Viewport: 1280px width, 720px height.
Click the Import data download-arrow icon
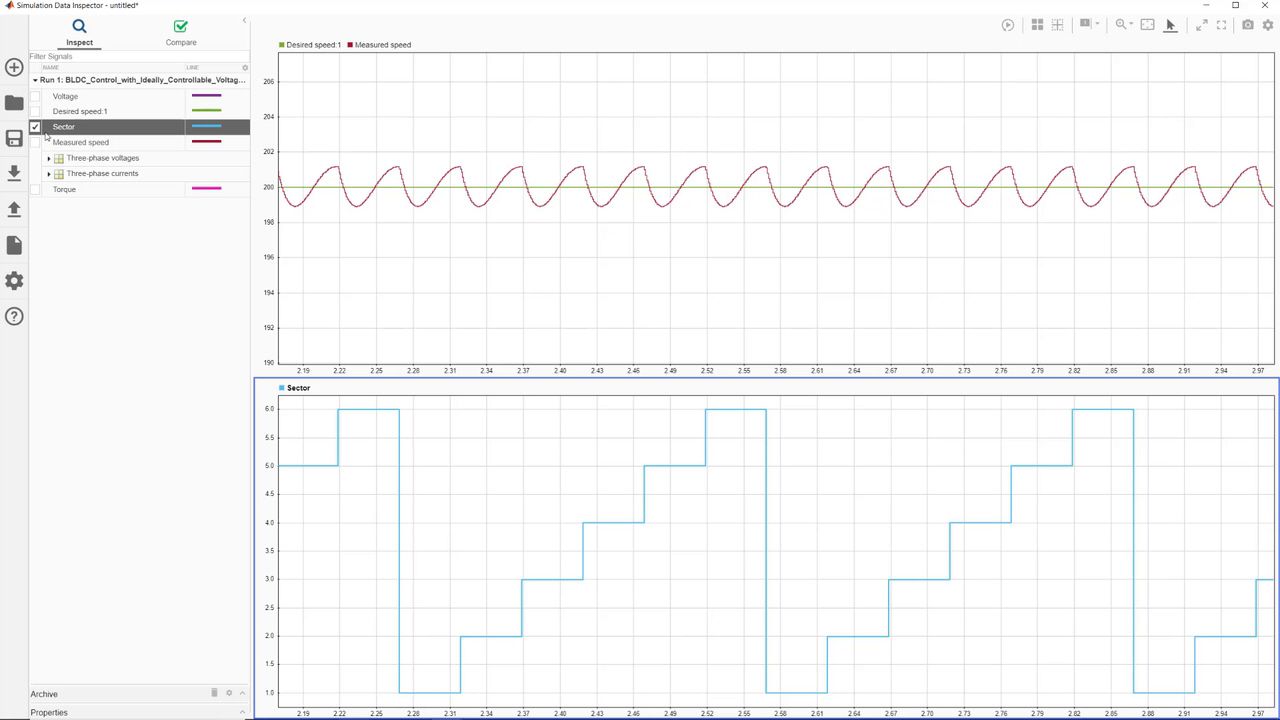14,173
